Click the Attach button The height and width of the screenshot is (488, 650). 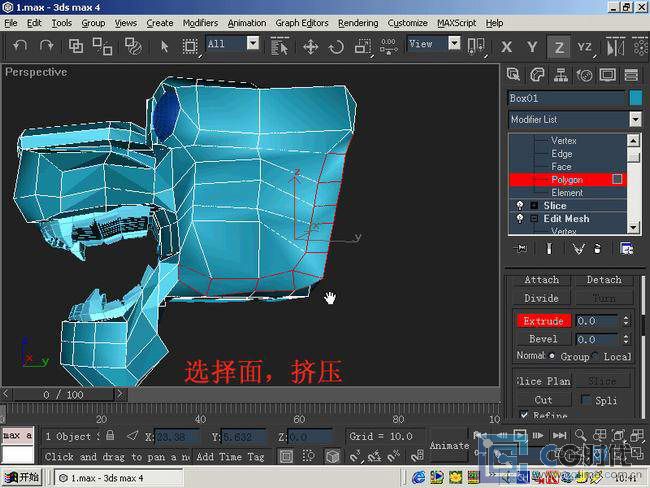pos(541,280)
